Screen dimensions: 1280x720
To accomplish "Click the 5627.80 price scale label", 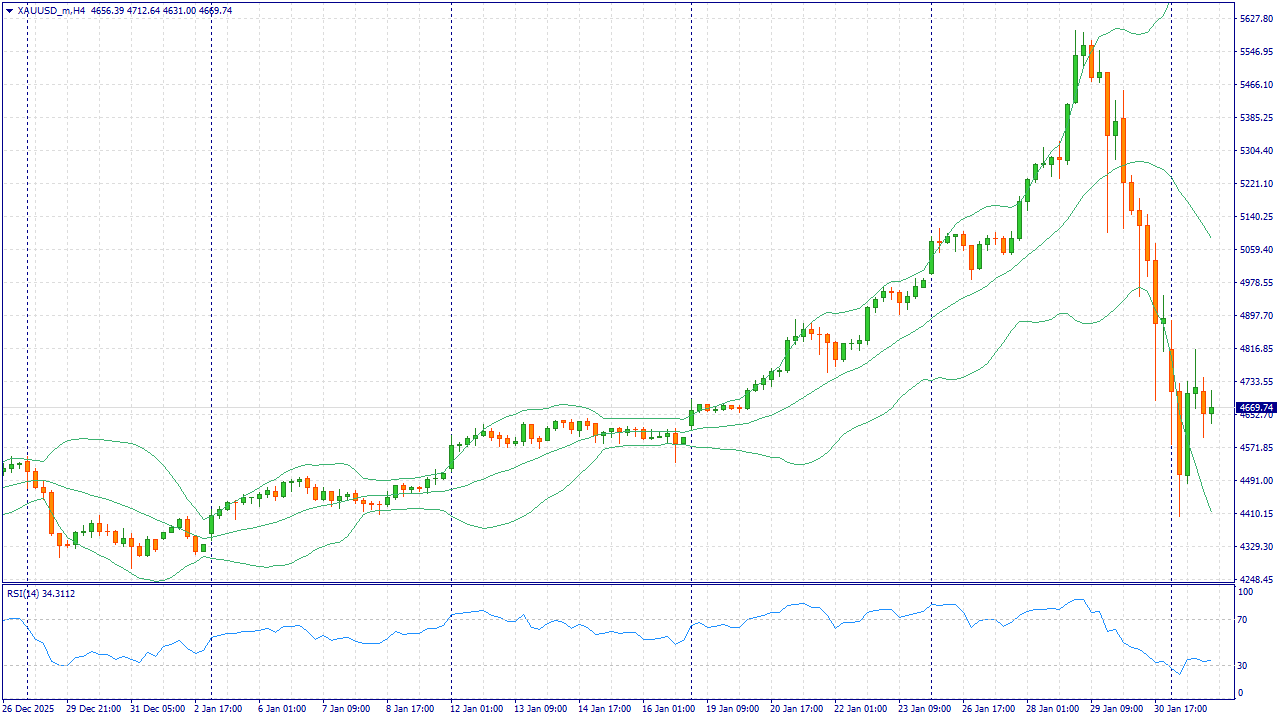I will pos(1255,19).
